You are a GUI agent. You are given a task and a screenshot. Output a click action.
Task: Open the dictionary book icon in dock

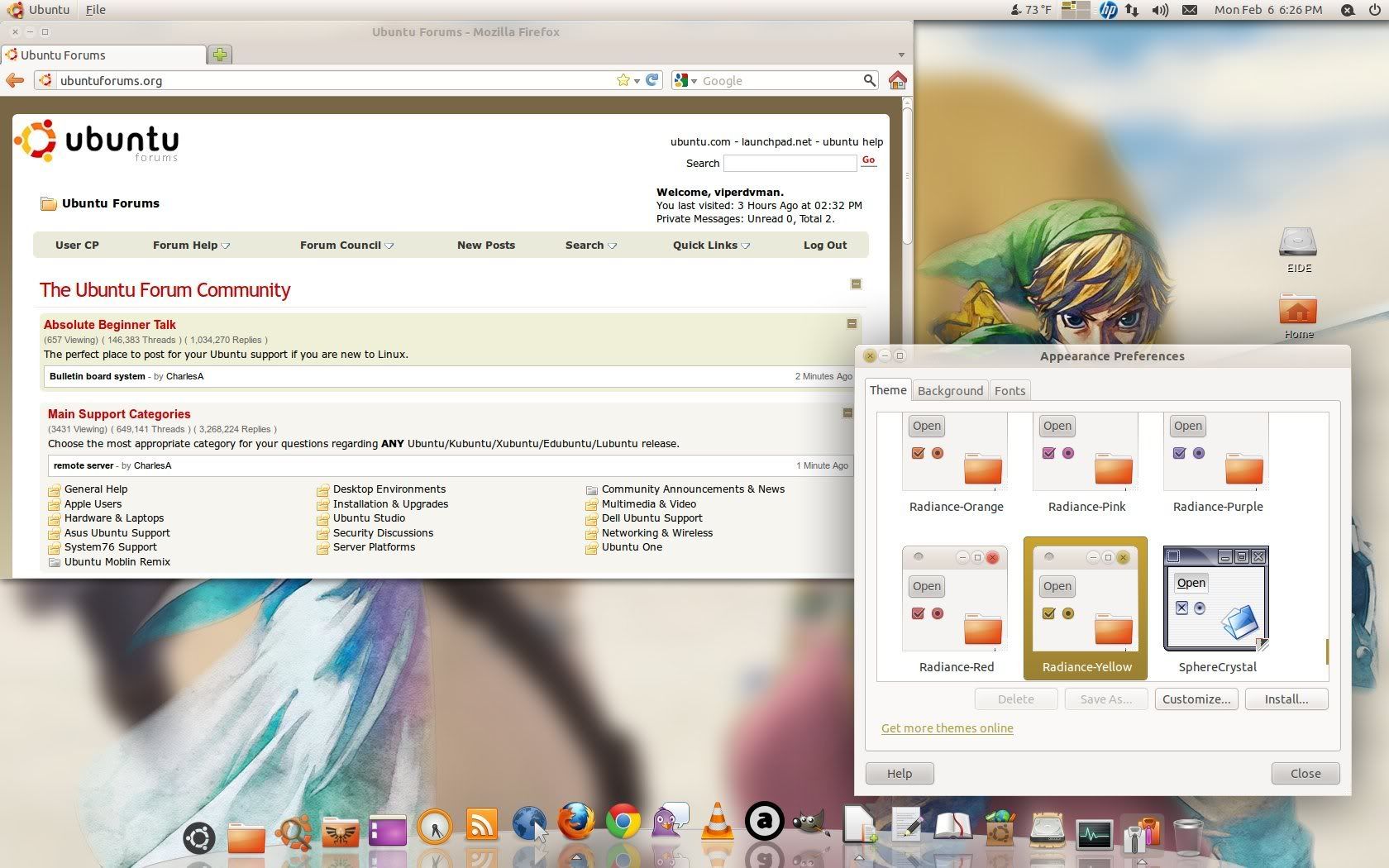(x=952, y=825)
